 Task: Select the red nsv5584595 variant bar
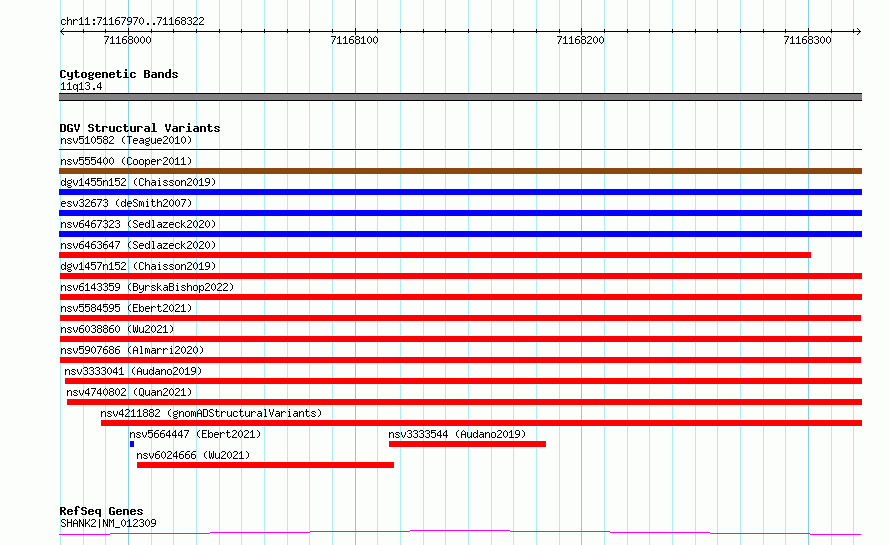point(460,318)
